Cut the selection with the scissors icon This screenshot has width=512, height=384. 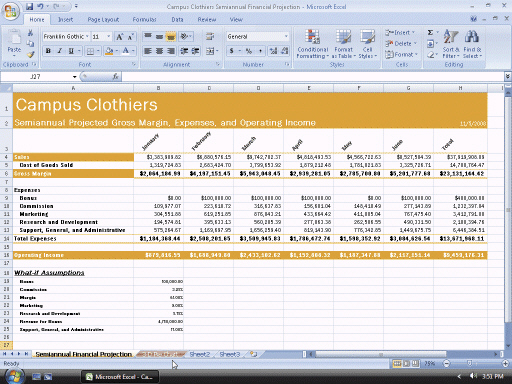tap(30, 33)
